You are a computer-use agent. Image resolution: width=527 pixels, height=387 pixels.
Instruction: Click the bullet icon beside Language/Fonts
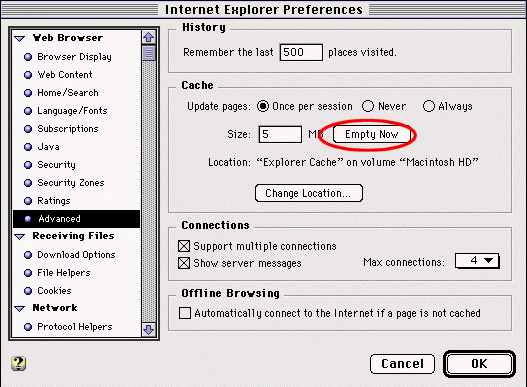tap(28, 111)
